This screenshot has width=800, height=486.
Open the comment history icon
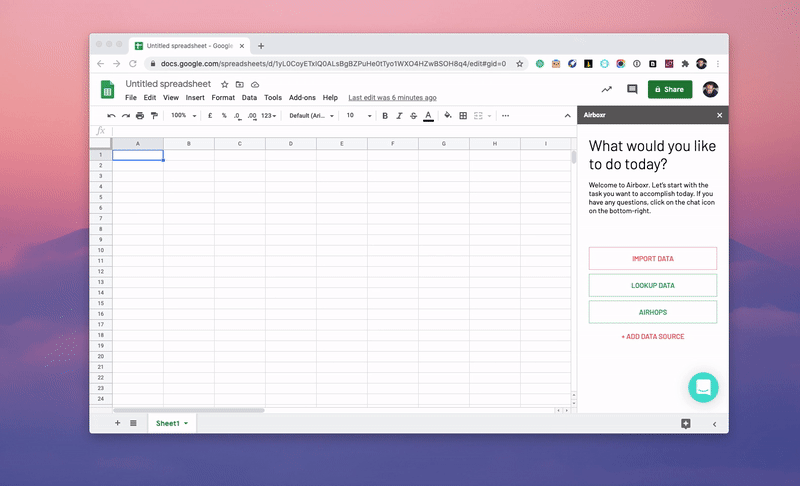632,89
